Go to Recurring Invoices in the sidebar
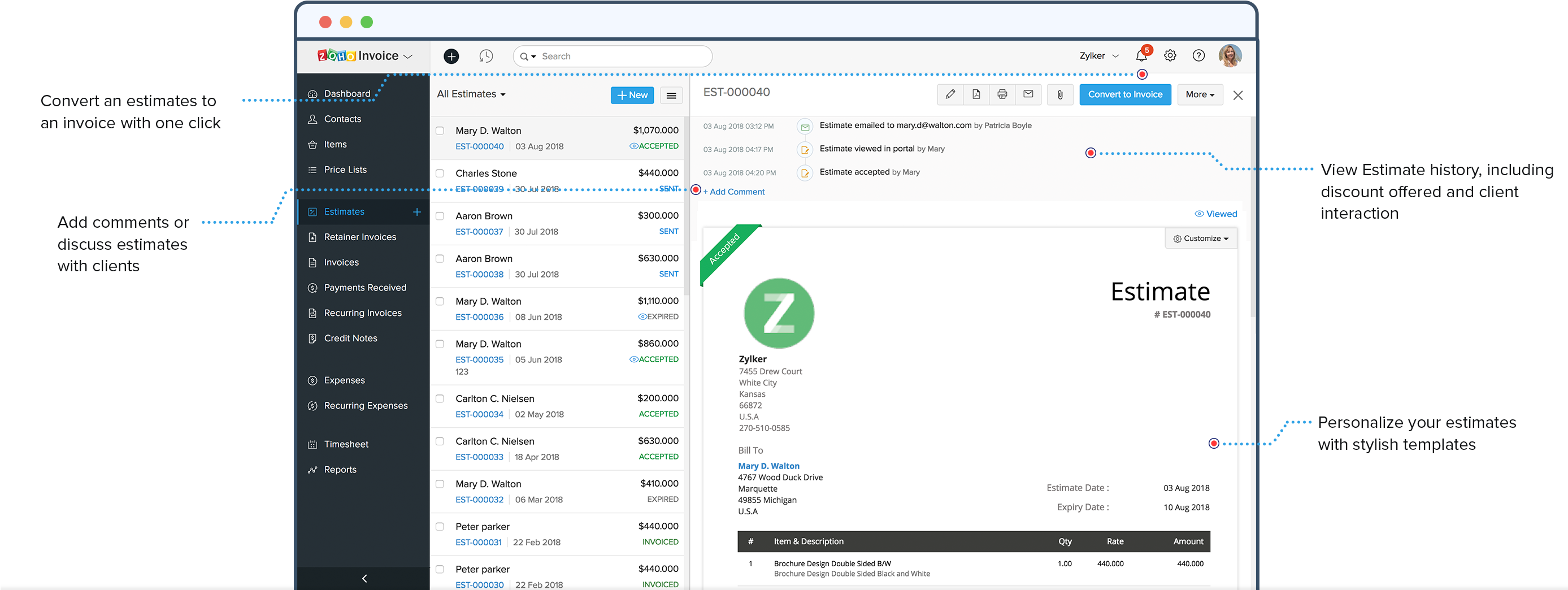This screenshot has height=590, width=1568. (x=362, y=313)
